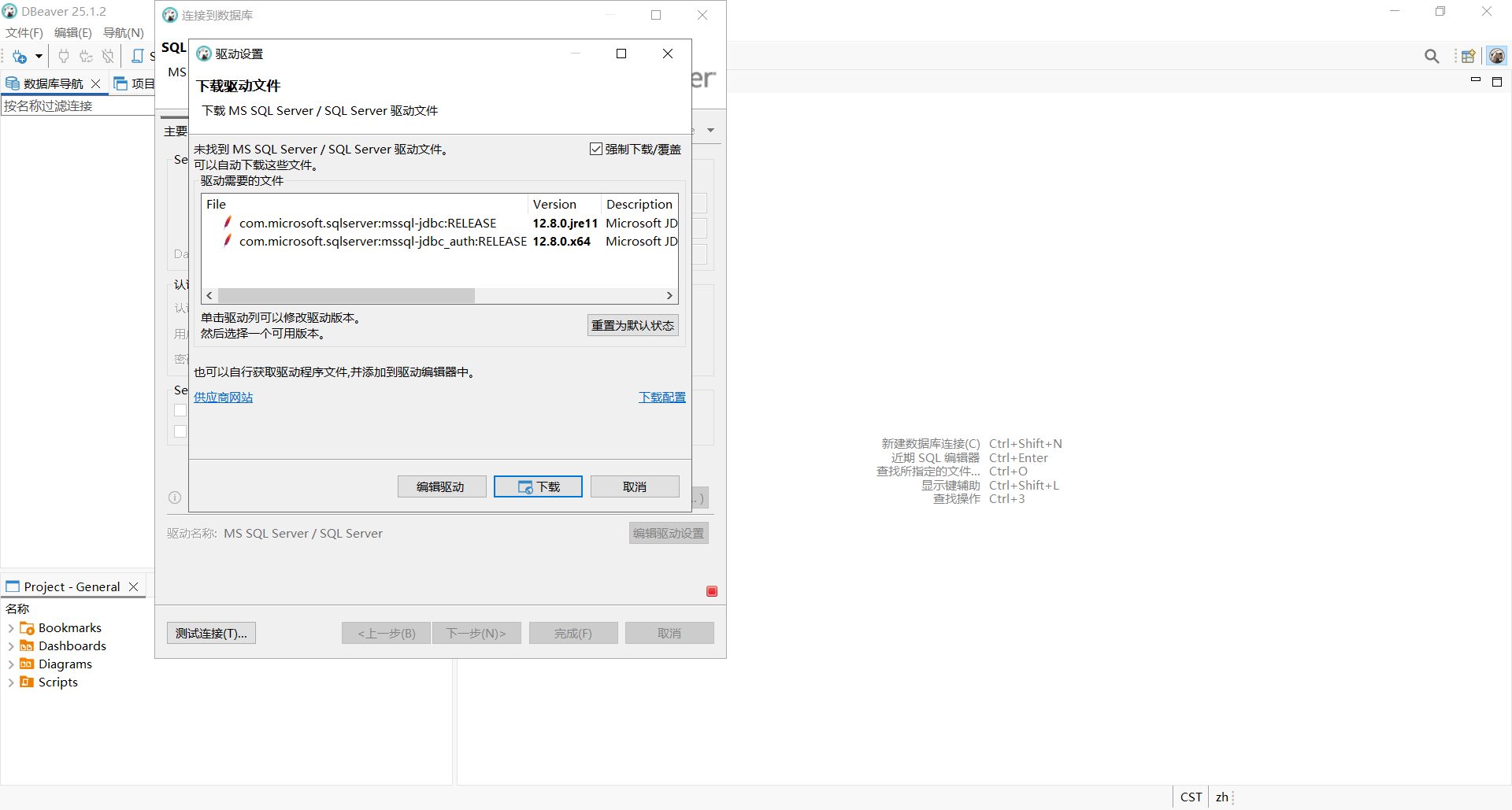
Task: Open the 供应商网站 link
Action: pyautogui.click(x=224, y=398)
